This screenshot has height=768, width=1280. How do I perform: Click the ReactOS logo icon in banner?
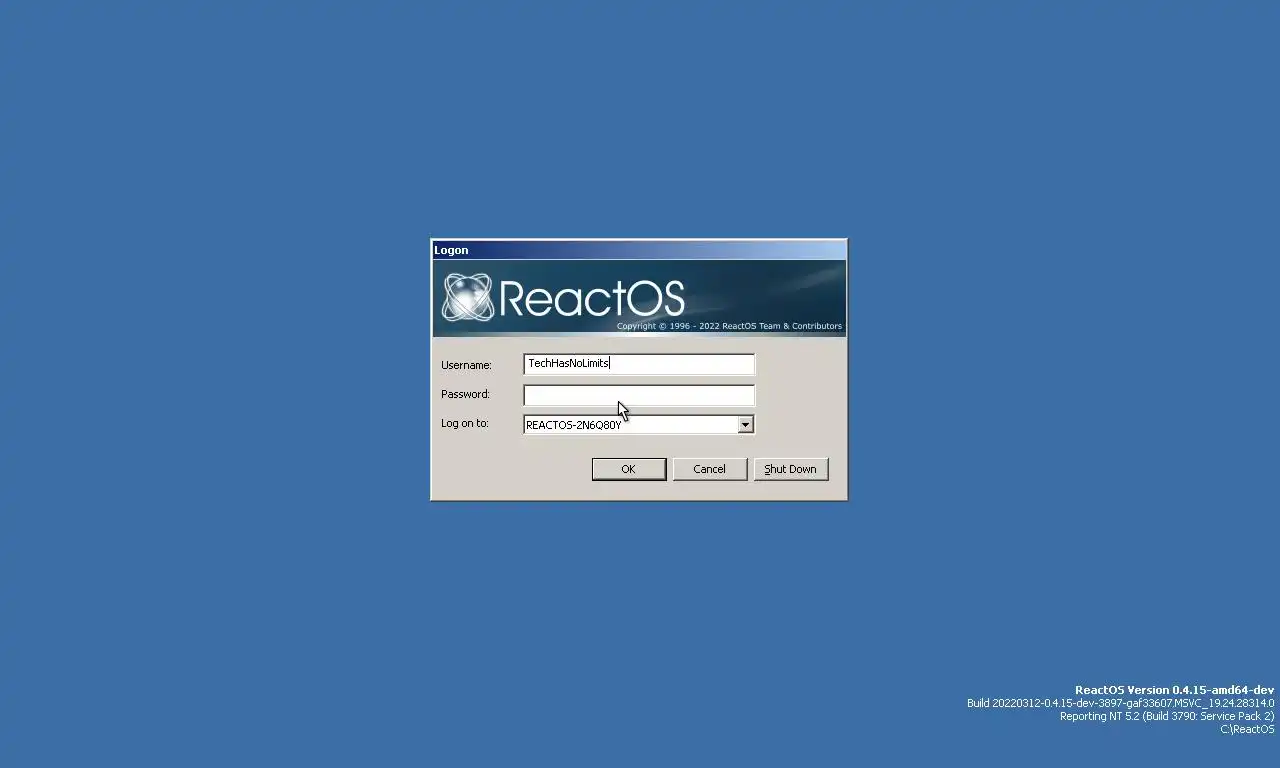click(467, 297)
